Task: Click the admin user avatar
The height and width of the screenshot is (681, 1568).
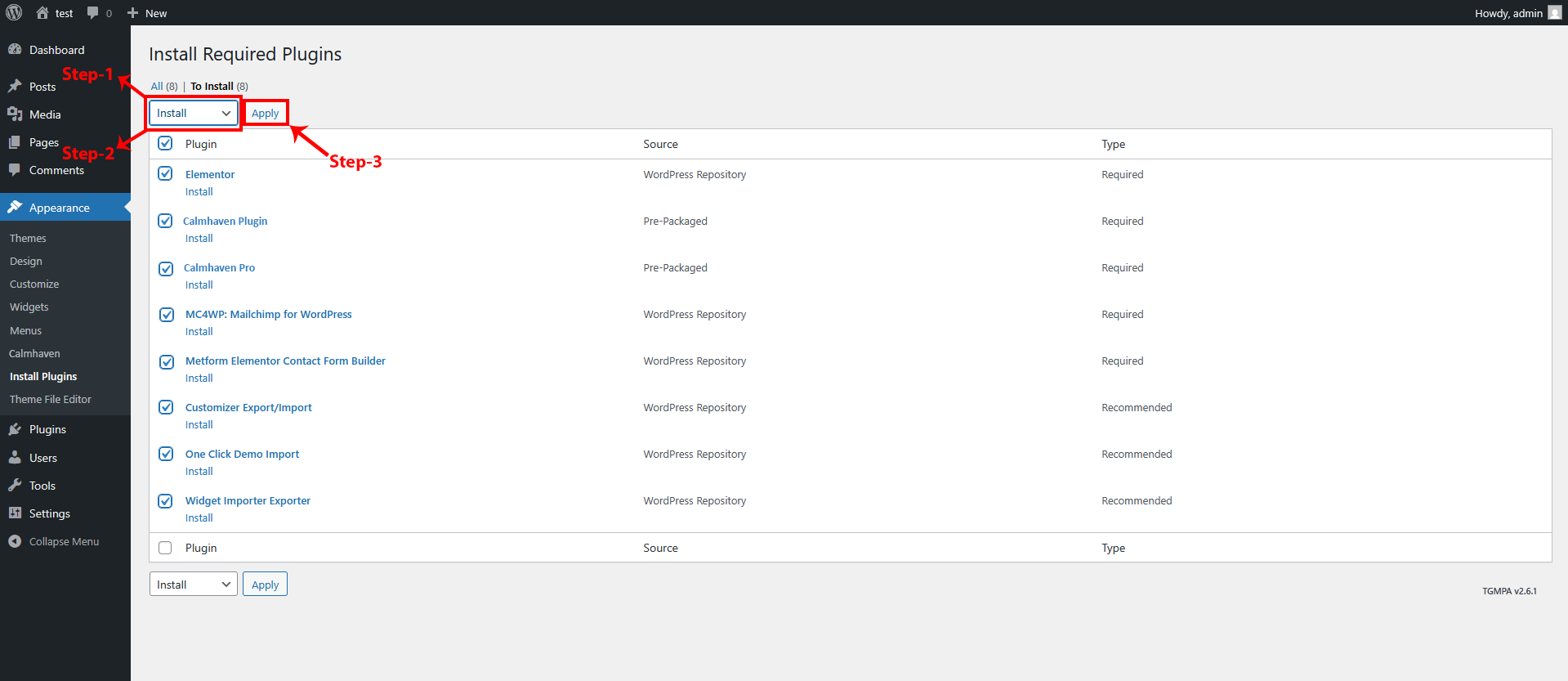Action: pos(1554,13)
